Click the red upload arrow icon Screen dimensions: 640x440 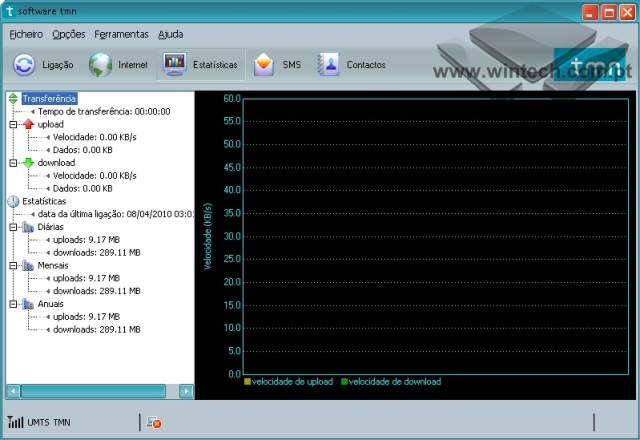tap(28, 124)
